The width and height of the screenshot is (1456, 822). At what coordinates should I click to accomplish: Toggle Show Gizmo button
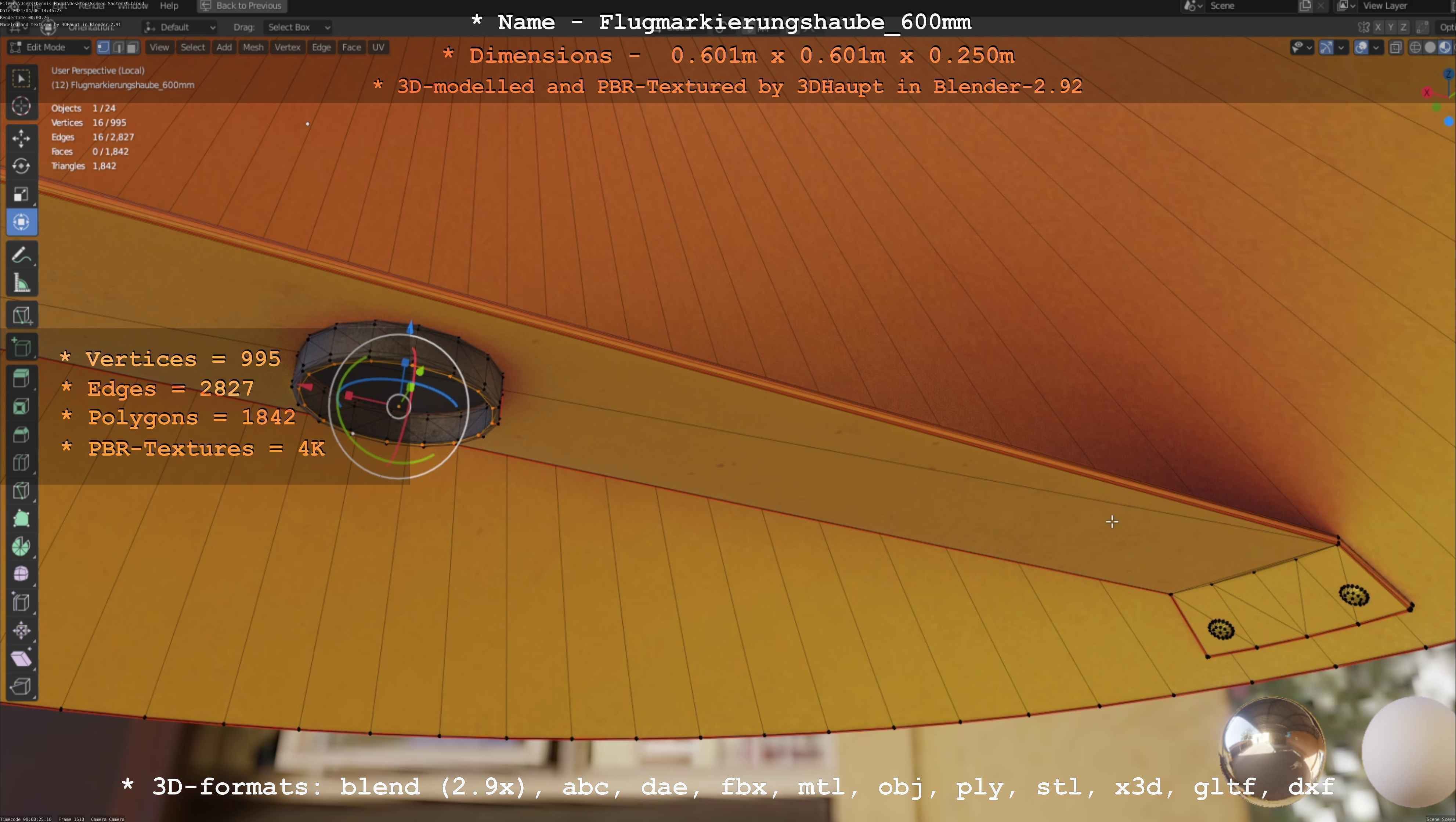click(x=1326, y=47)
